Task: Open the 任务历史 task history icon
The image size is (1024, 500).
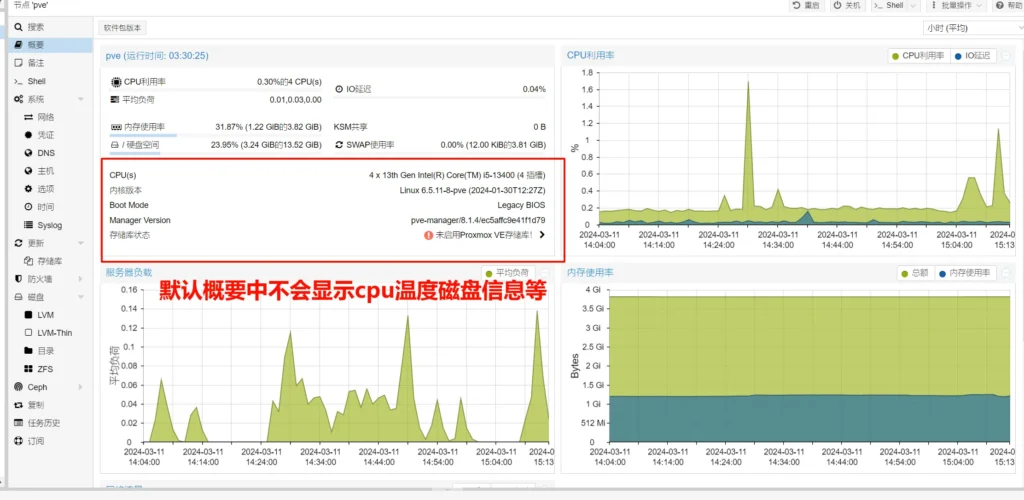Action: tap(18, 423)
